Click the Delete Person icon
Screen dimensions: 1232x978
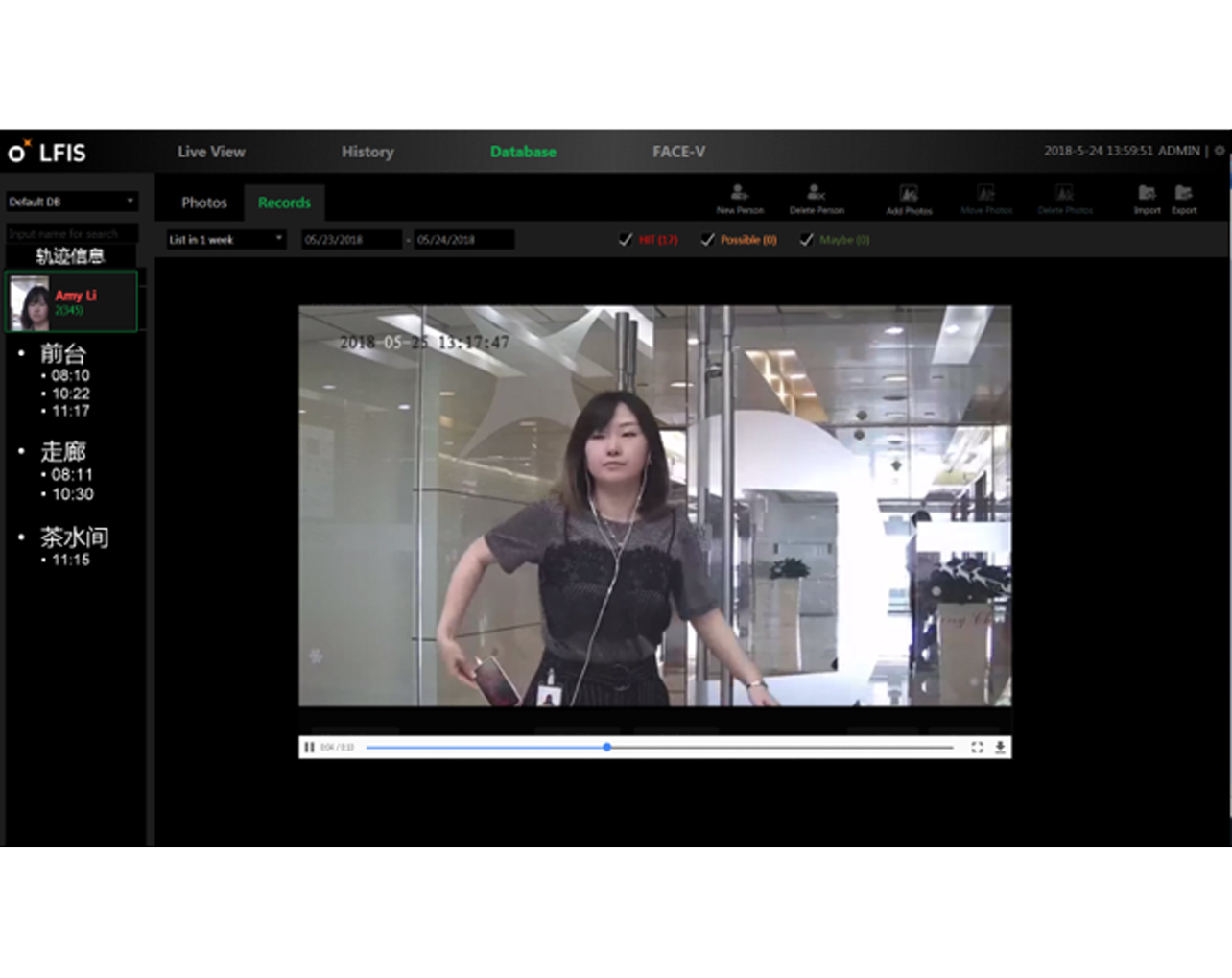pyautogui.click(x=816, y=194)
